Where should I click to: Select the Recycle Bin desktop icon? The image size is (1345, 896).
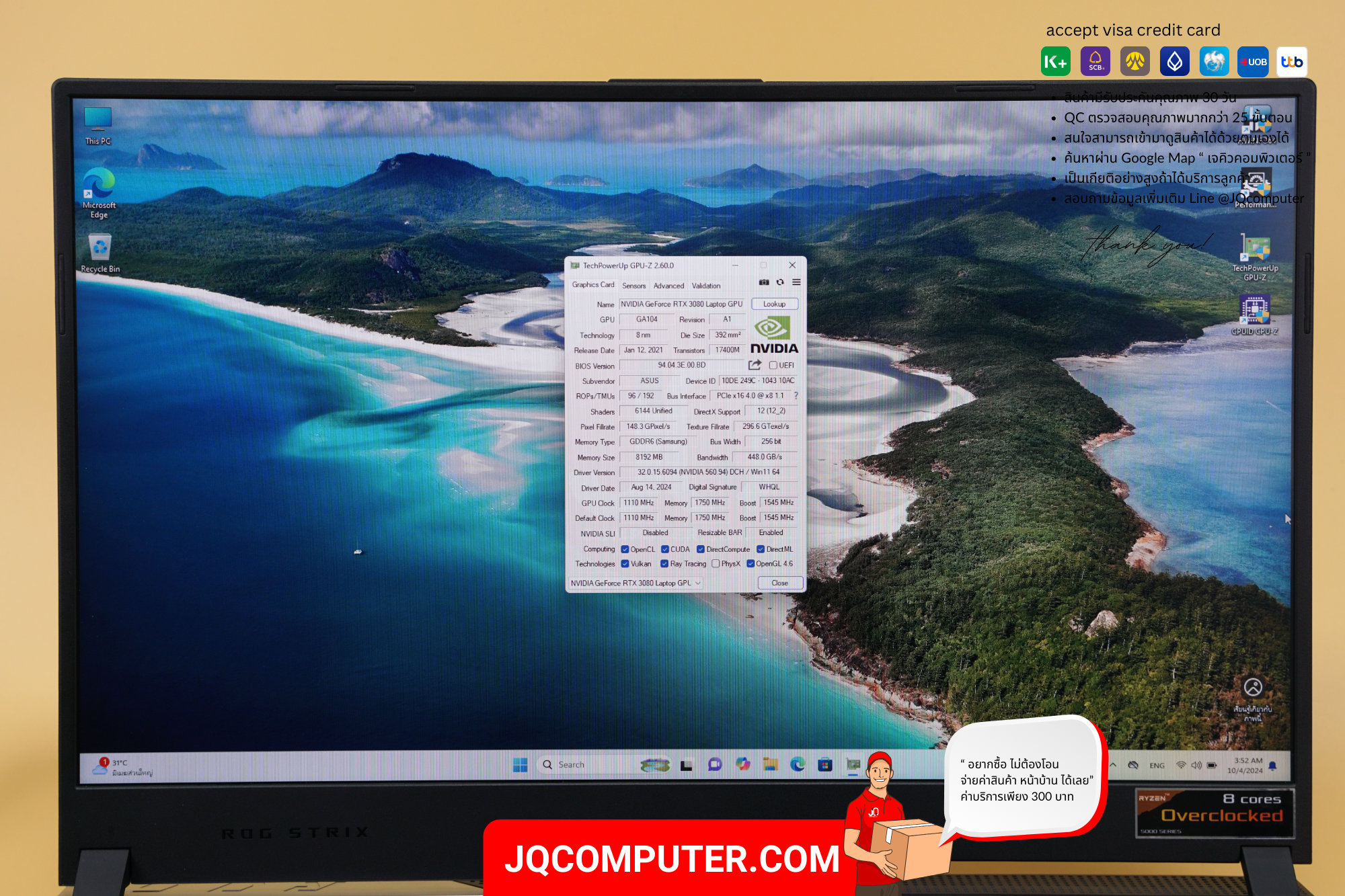pyautogui.click(x=100, y=253)
